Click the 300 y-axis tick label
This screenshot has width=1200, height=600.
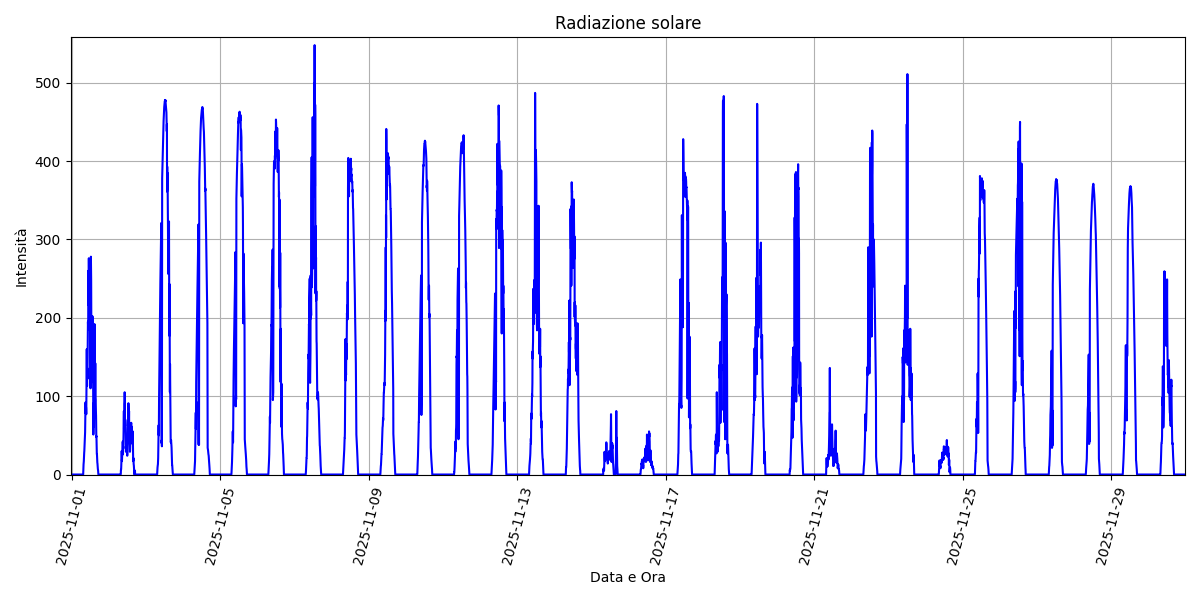point(48,240)
